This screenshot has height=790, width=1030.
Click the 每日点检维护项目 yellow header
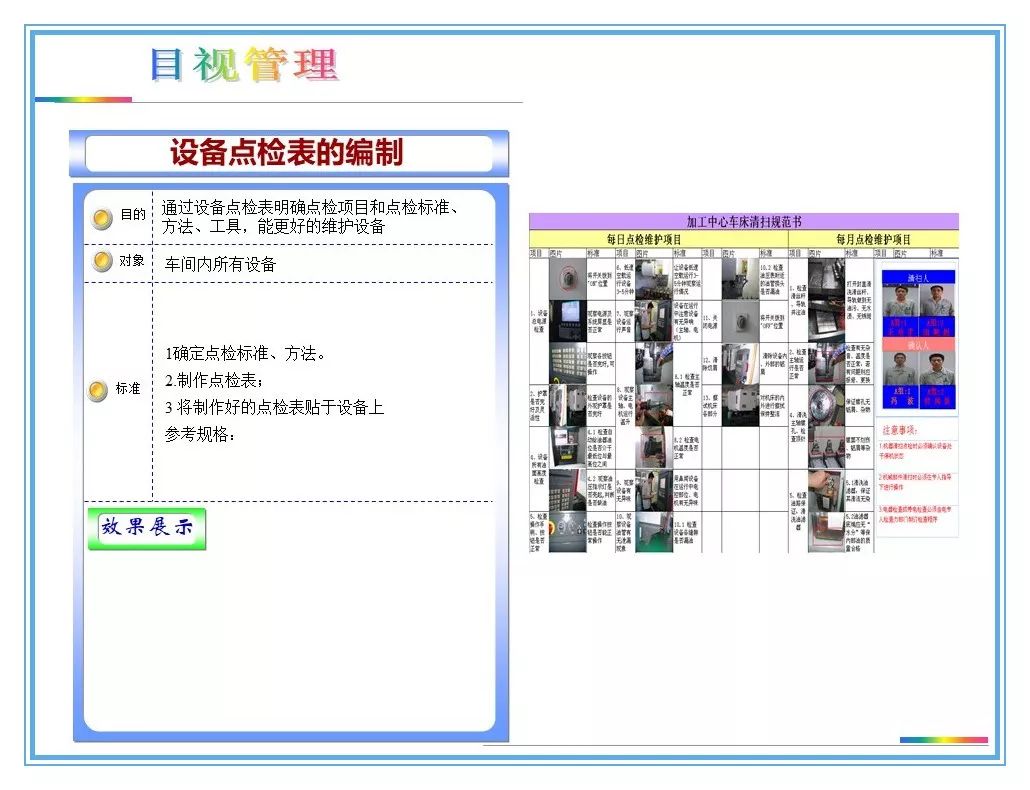click(x=658, y=240)
